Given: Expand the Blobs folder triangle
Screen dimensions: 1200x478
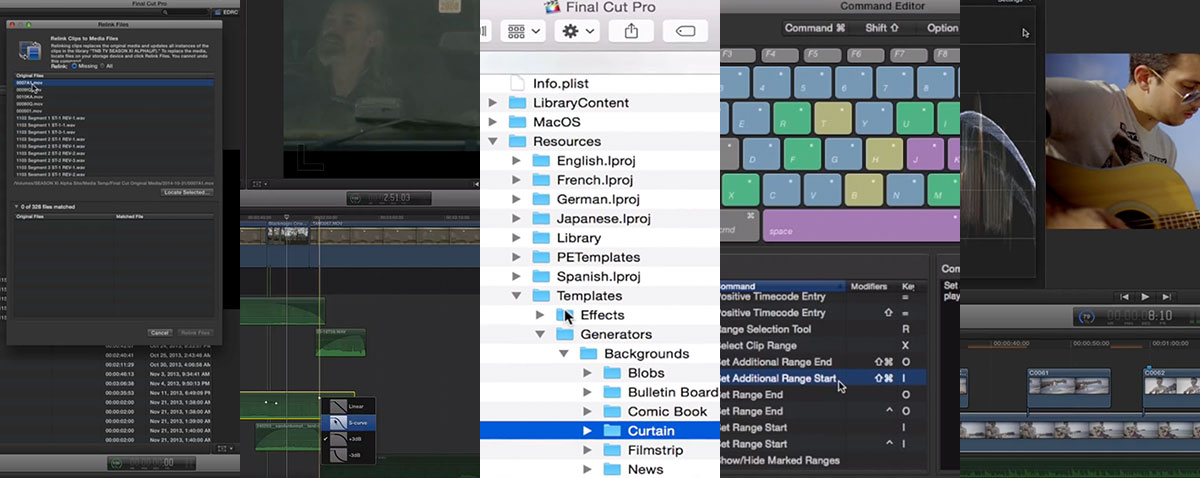Looking at the screenshot, I should 587,373.
